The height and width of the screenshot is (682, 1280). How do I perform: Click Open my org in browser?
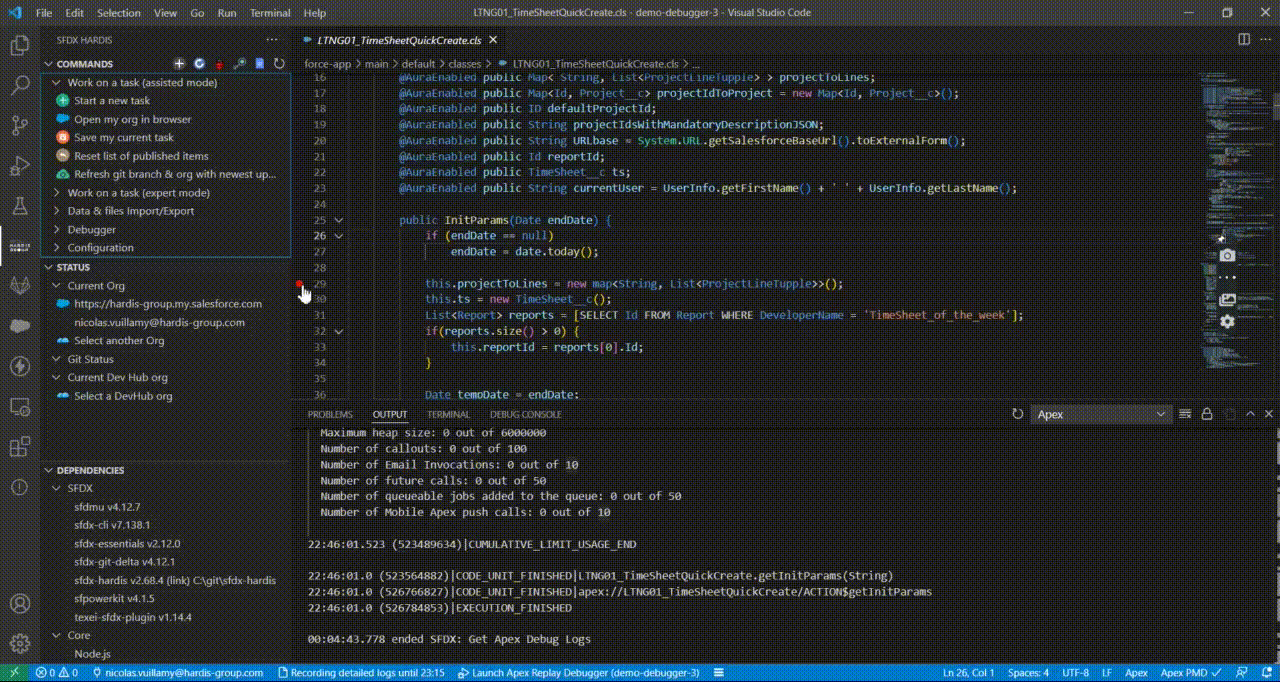[x=132, y=119]
